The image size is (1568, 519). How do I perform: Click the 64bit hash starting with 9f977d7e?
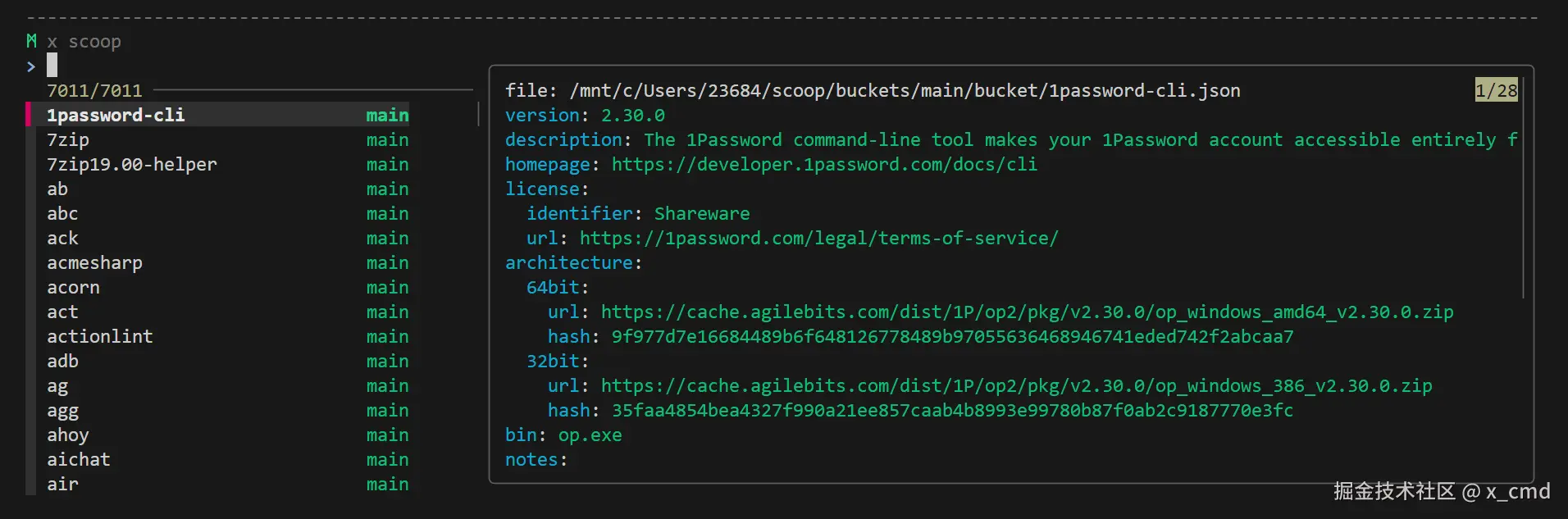(952, 336)
